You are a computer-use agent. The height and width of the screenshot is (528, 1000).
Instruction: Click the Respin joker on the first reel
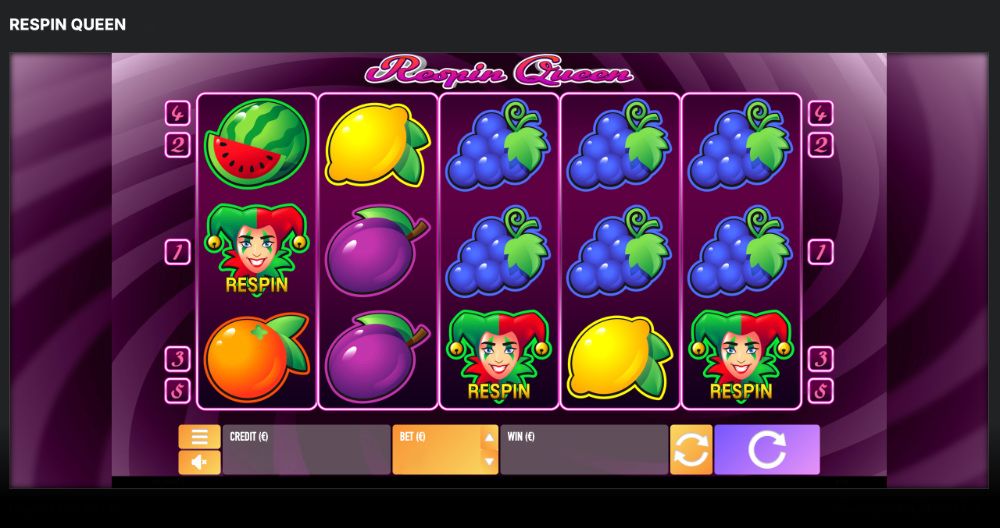[256, 249]
